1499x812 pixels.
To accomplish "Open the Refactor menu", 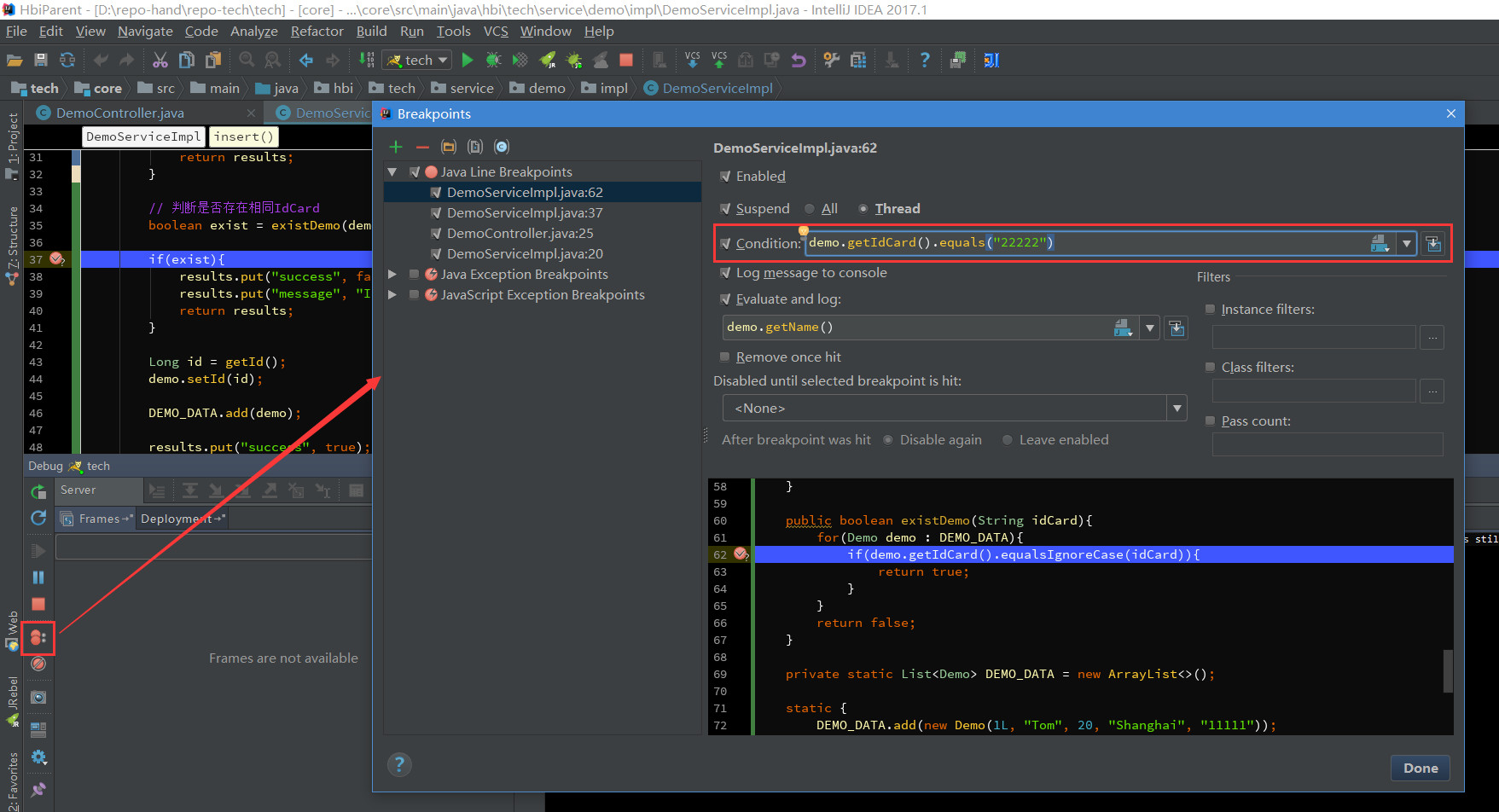I will click(317, 32).
